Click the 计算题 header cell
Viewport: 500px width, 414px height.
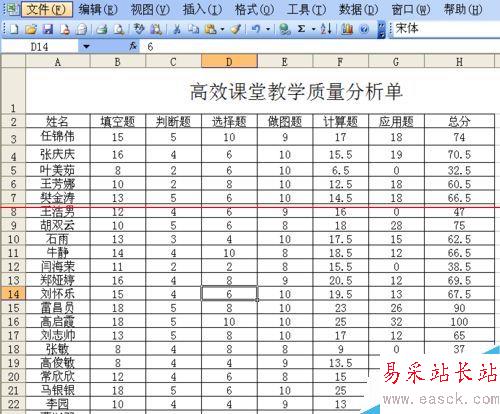click(341, 121)
